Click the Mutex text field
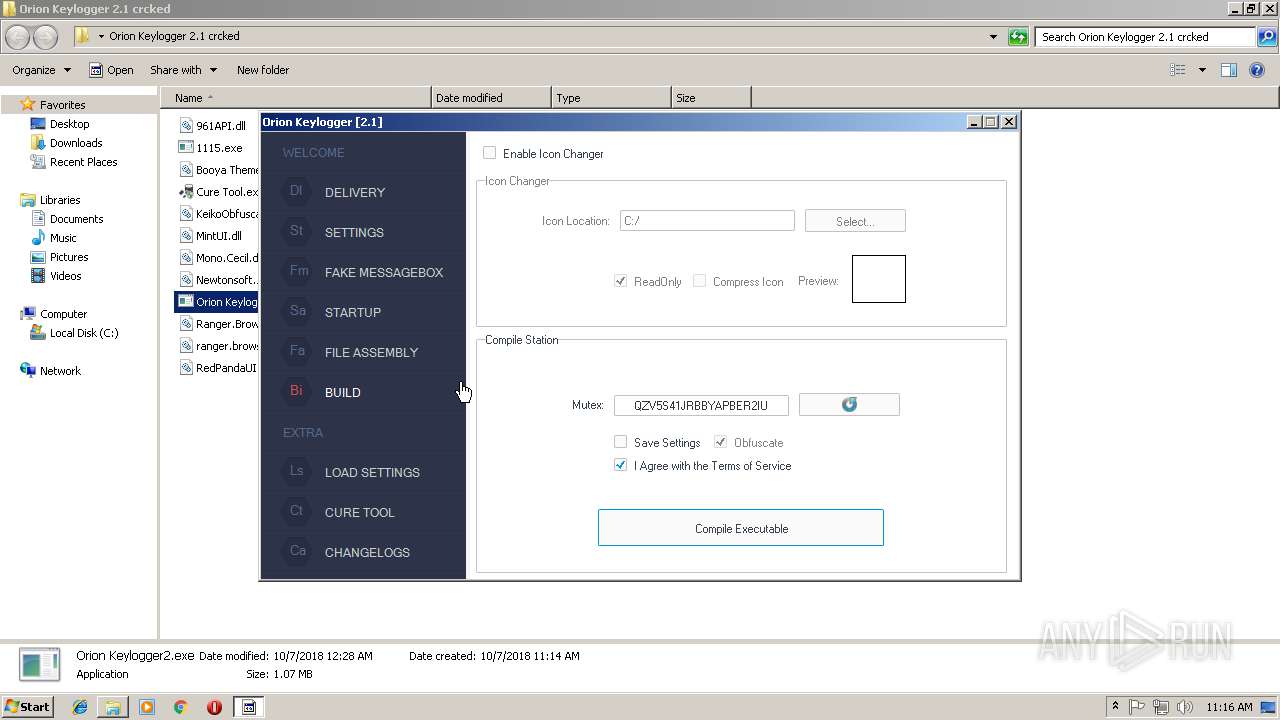This screenshot has height=720, width=1280. pos(701,405)
